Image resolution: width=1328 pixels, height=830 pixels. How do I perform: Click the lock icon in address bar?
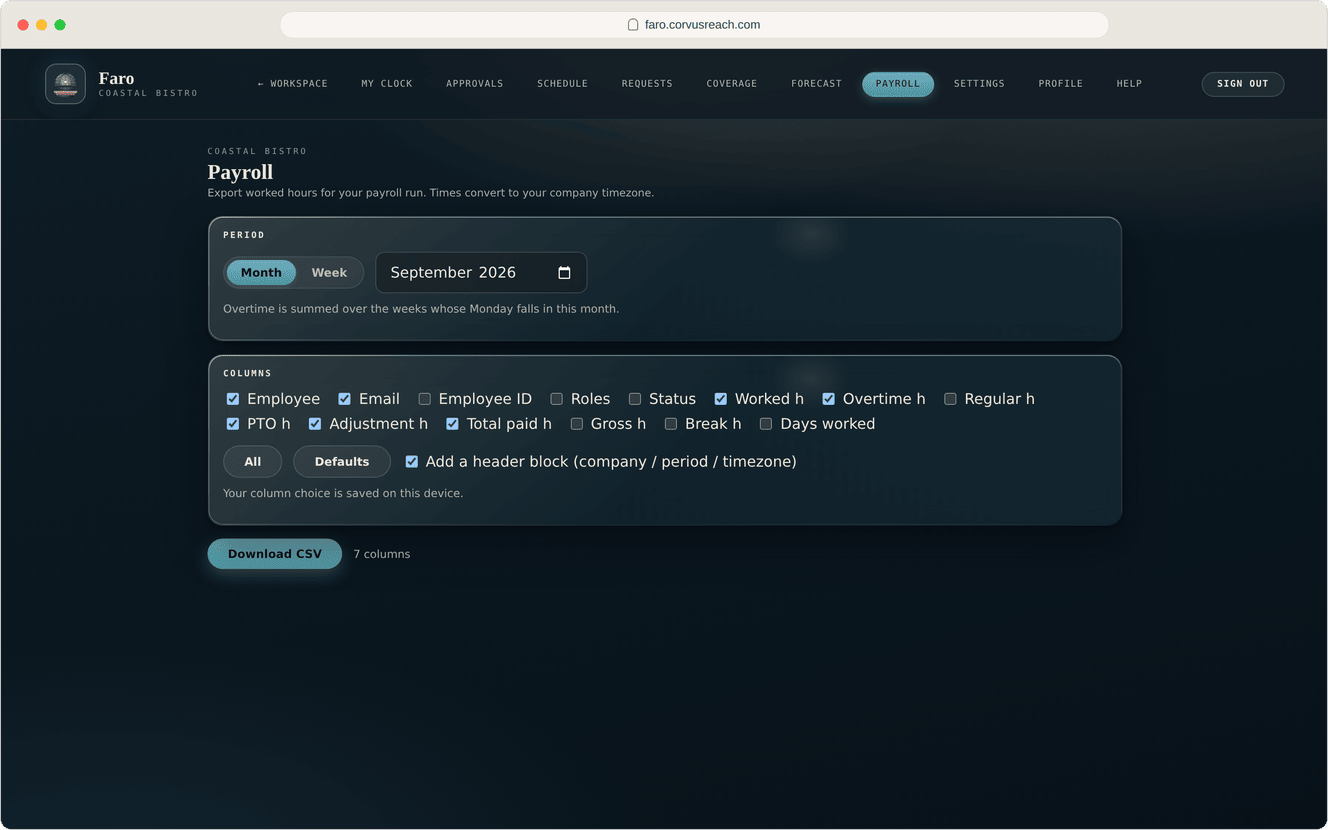[633, 25]
